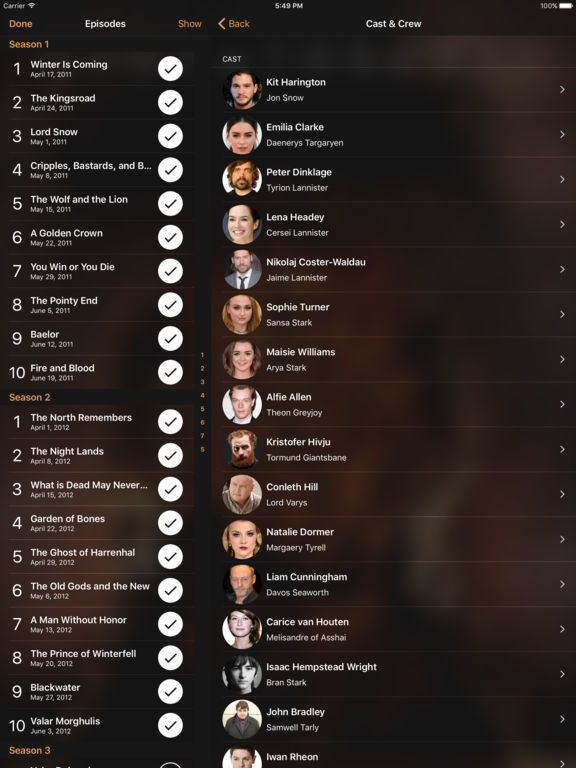Viewport: 576px width, 768px height.
Task: Tap Sophie Turner's circular photo
Action: (x=242, y=314)
